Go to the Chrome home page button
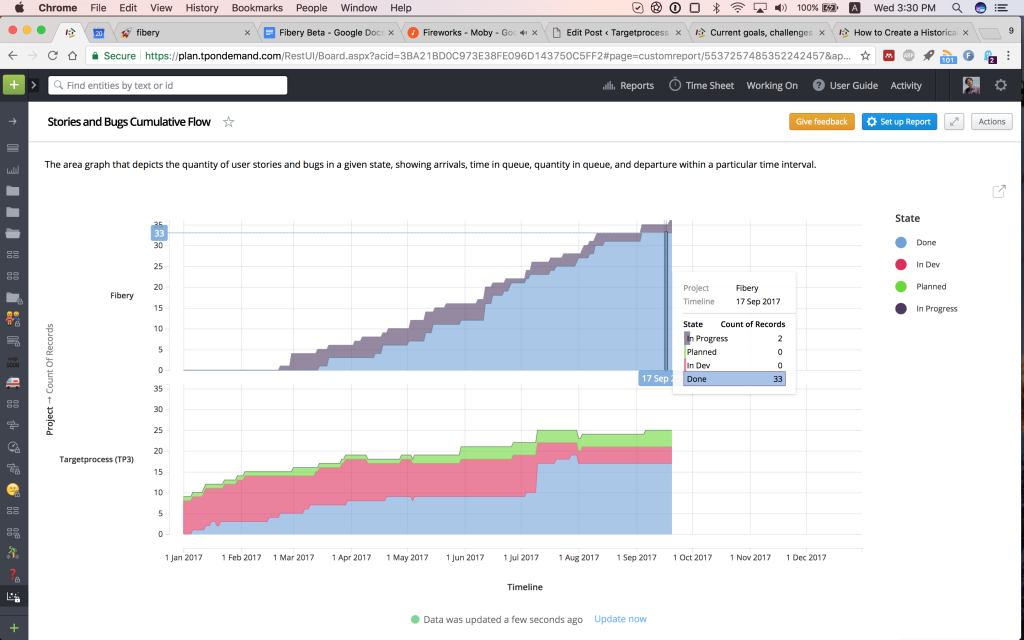Image resolution: width=1024 pixels, height=640 pixels. (72, 56)
